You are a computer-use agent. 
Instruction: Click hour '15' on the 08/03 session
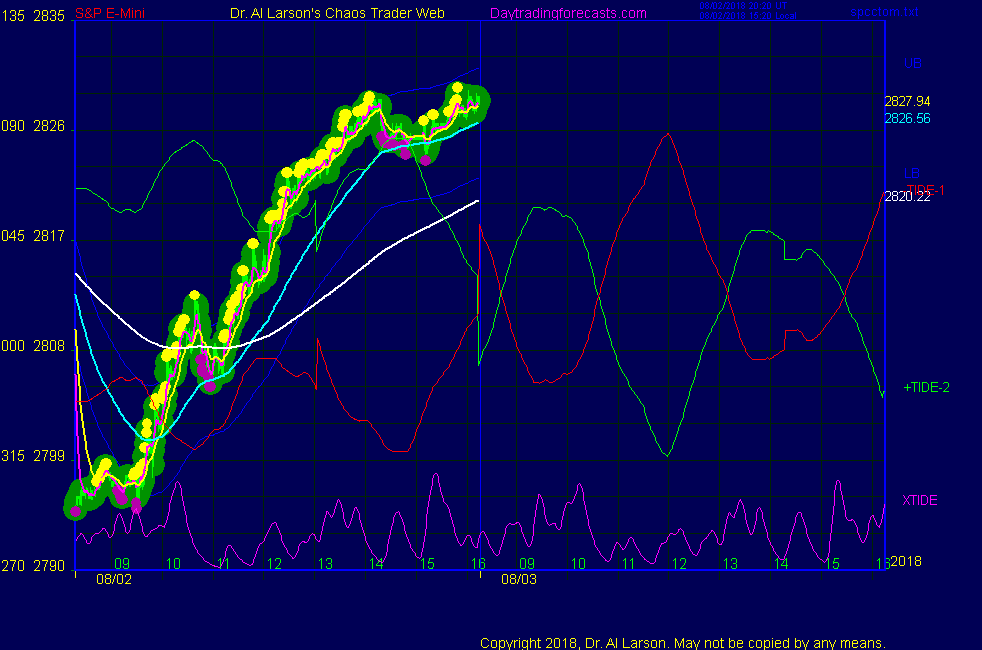832,564
